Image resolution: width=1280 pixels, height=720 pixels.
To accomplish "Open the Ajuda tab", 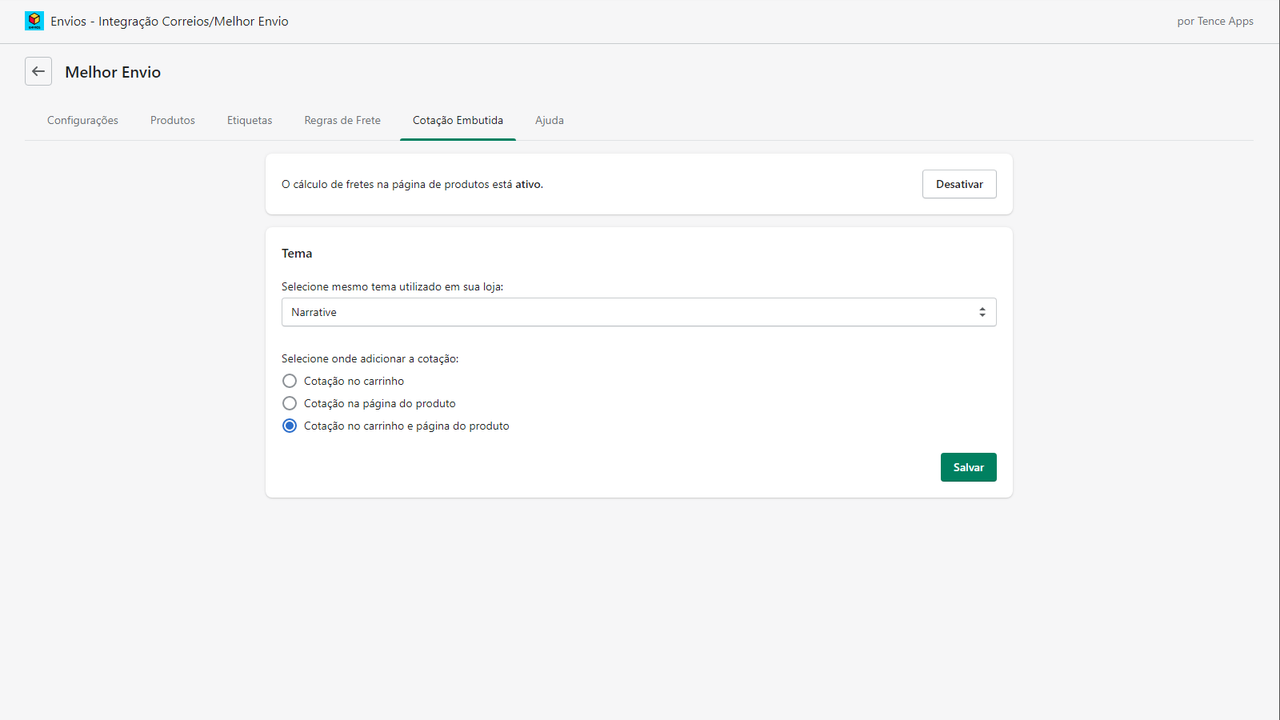I will pyautogui.click(x=550, y=120).
